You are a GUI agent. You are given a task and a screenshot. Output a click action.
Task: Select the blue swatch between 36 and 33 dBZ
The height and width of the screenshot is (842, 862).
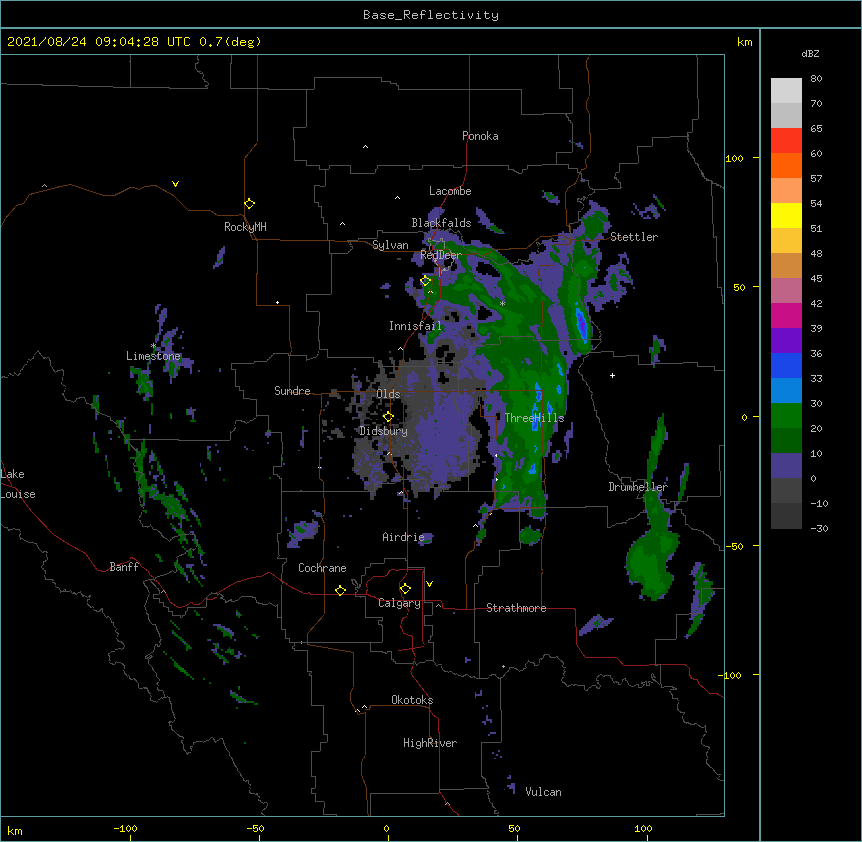[x=786, y=365]
